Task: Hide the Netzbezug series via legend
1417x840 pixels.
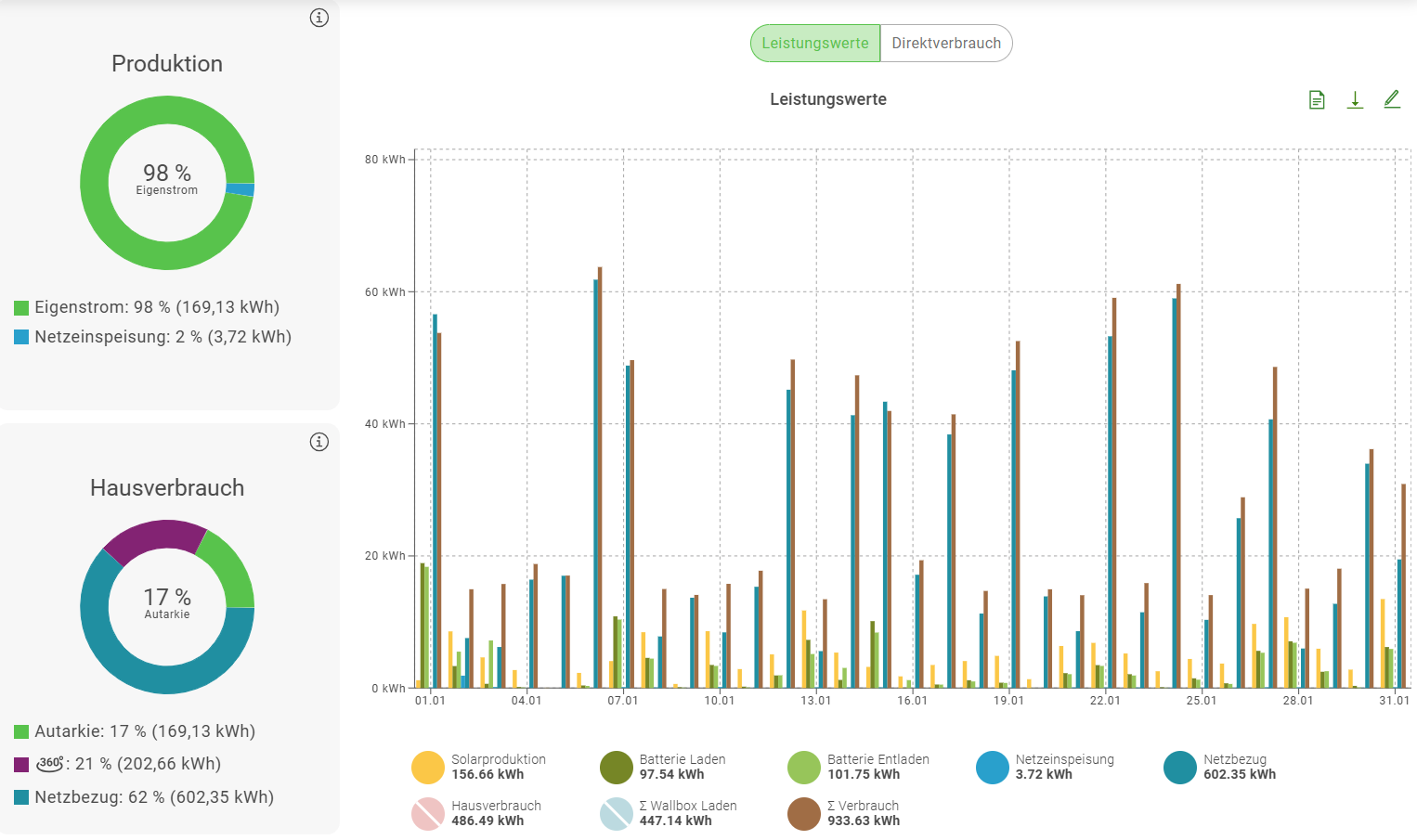Action: point(1180,768)
